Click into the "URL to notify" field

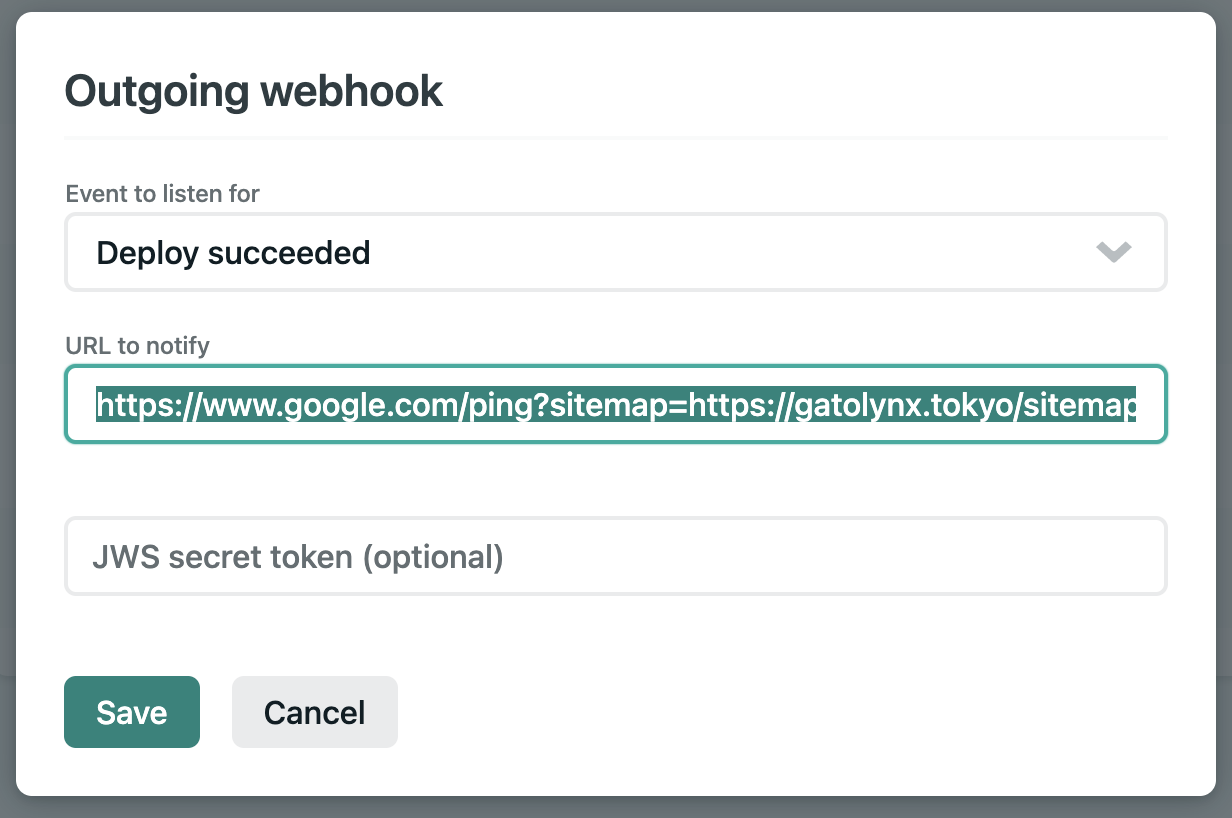pos(616,404)
